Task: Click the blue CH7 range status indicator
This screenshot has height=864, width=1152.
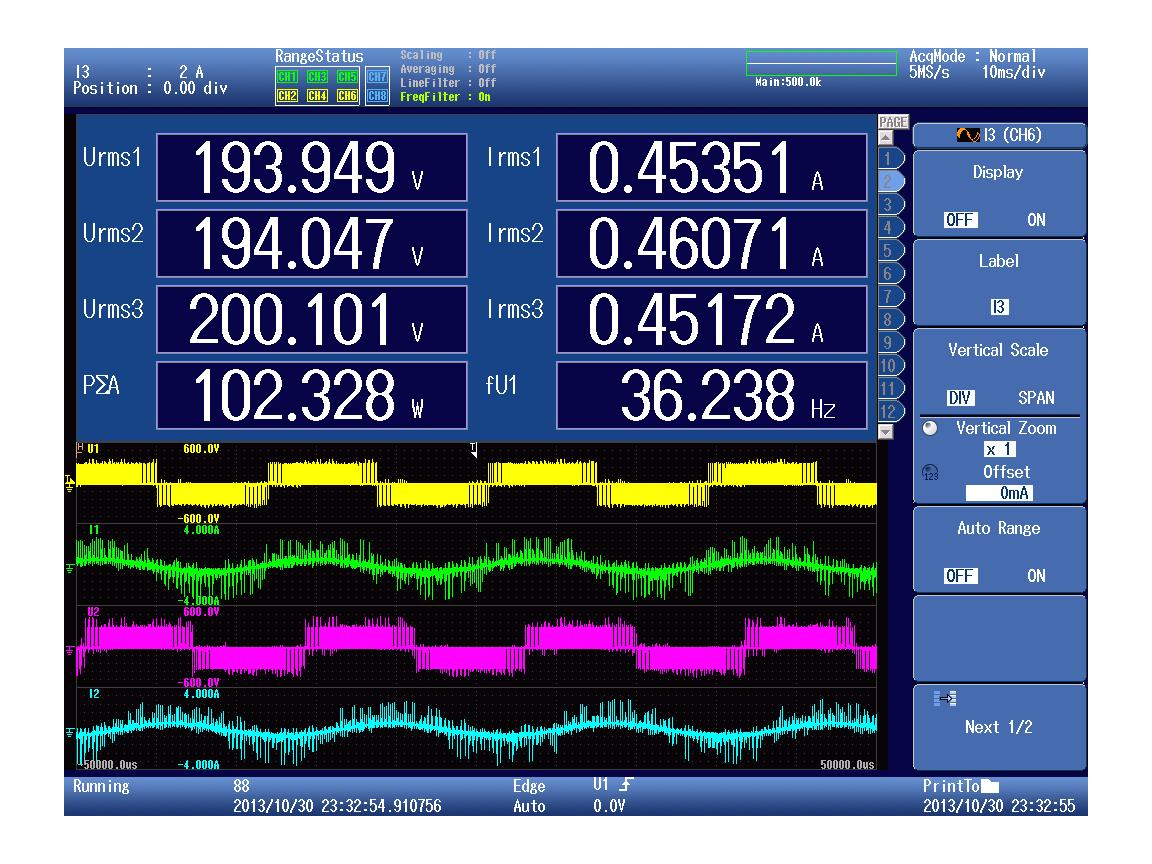Action: pos(377,77)
